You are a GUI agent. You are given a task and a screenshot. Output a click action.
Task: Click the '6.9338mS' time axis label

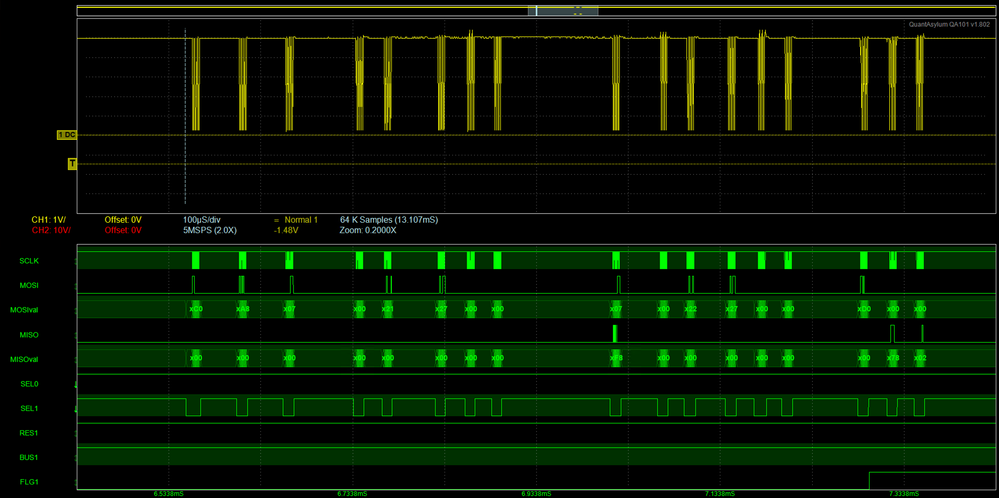pos(536,494)
